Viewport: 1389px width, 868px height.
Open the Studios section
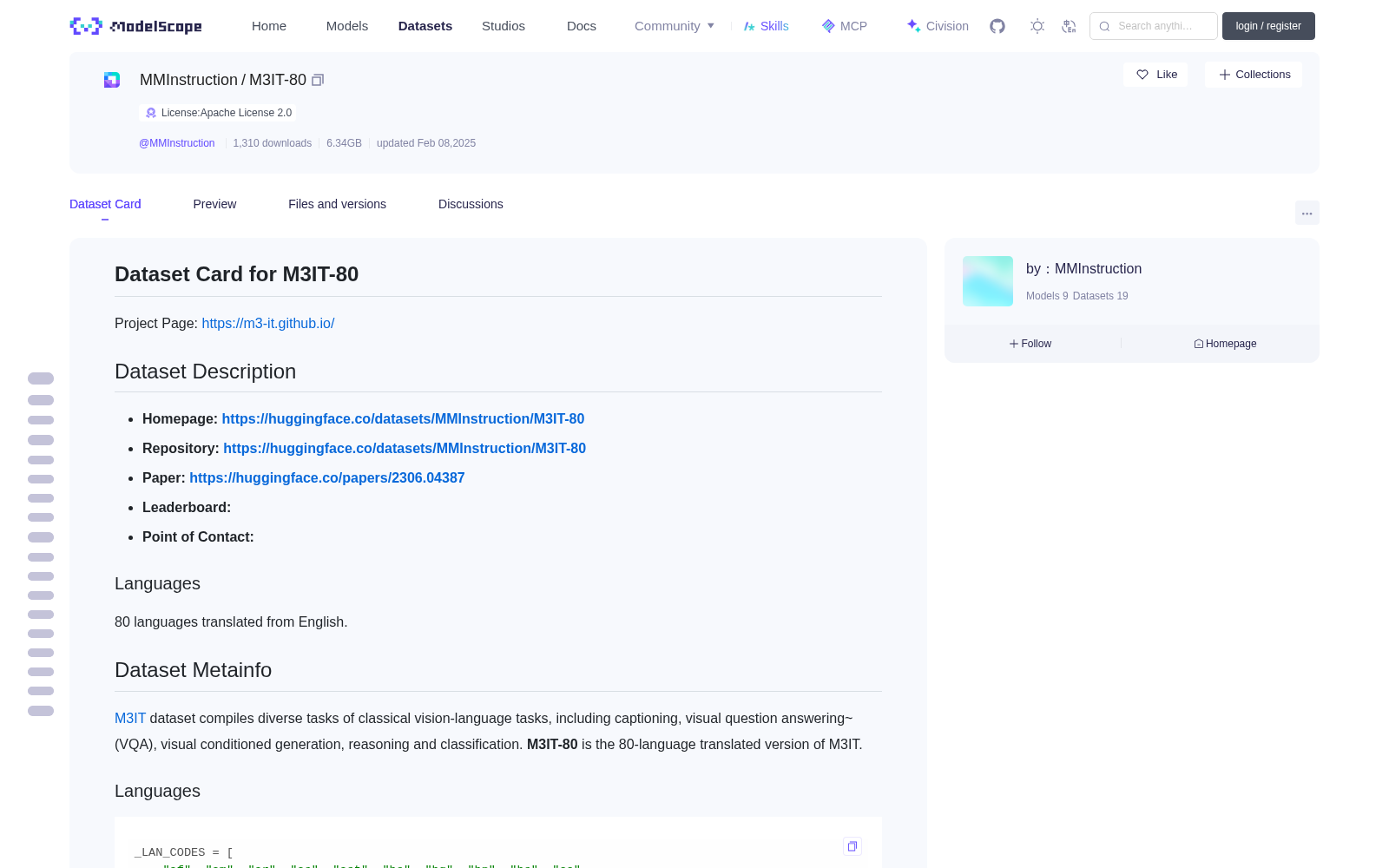coord(504,26)
